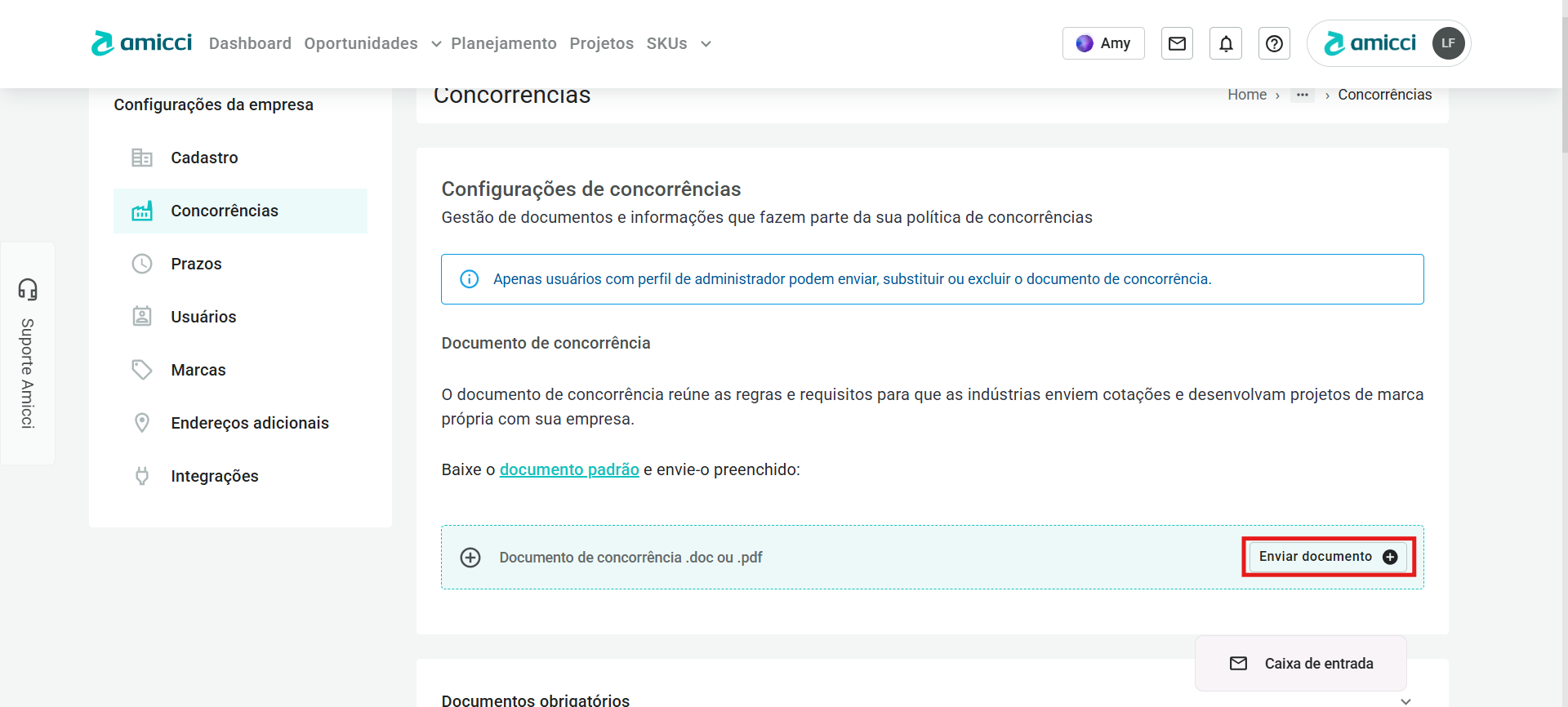Open the Planejamento menu item
Image resolution: width=1568 pixels, height=707 pixels.
(x=503, y=43)
